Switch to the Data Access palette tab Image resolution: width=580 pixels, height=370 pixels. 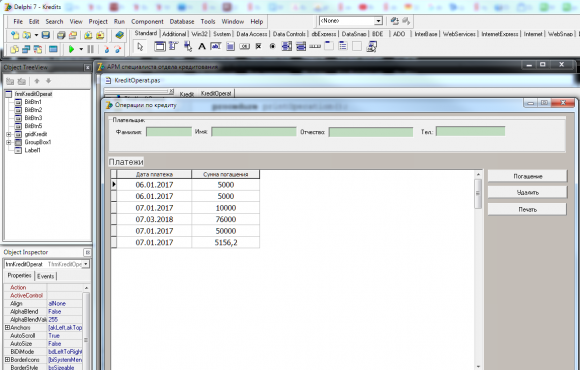(252, 34)
